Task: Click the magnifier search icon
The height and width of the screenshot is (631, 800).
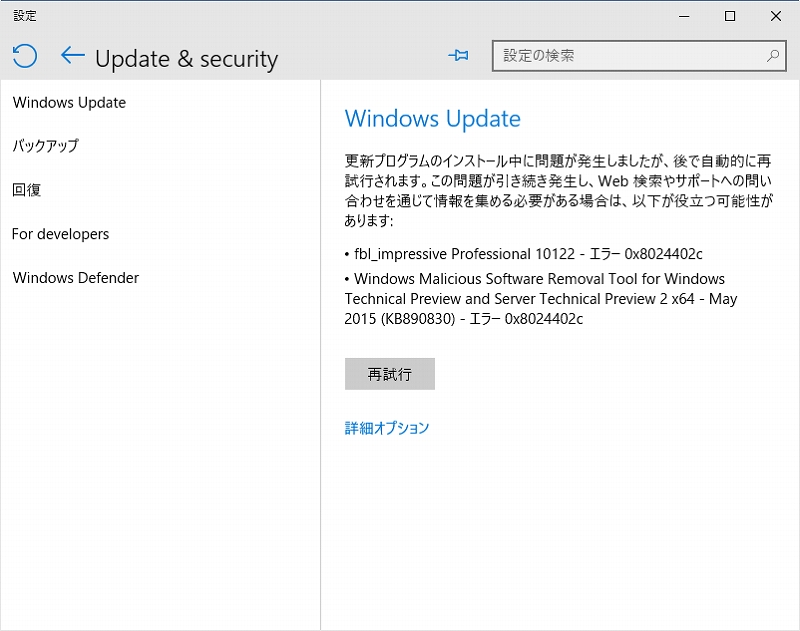Action: [x=773, y=56]
